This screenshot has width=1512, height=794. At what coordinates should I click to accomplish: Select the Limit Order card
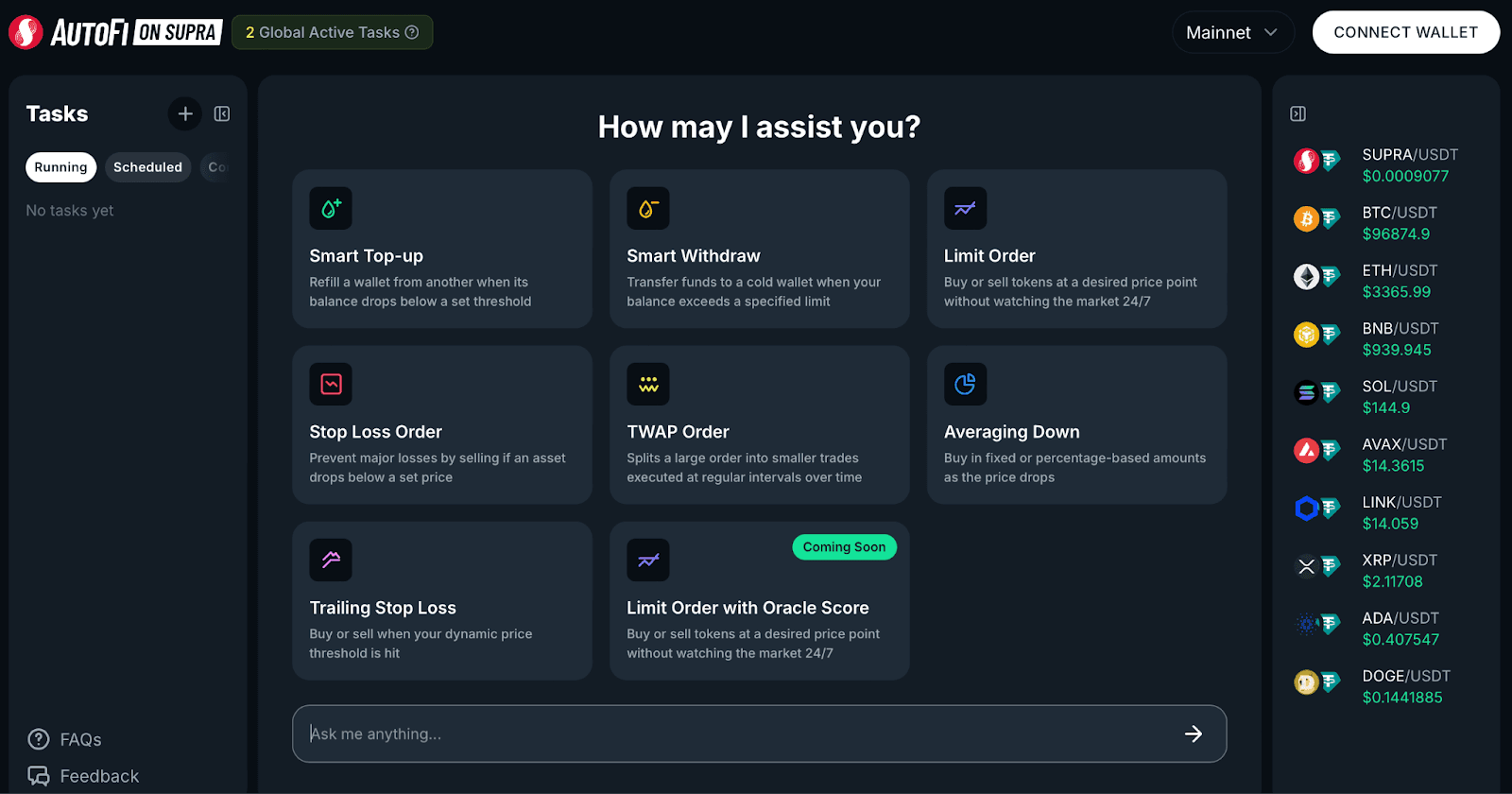coord(1076,250)
